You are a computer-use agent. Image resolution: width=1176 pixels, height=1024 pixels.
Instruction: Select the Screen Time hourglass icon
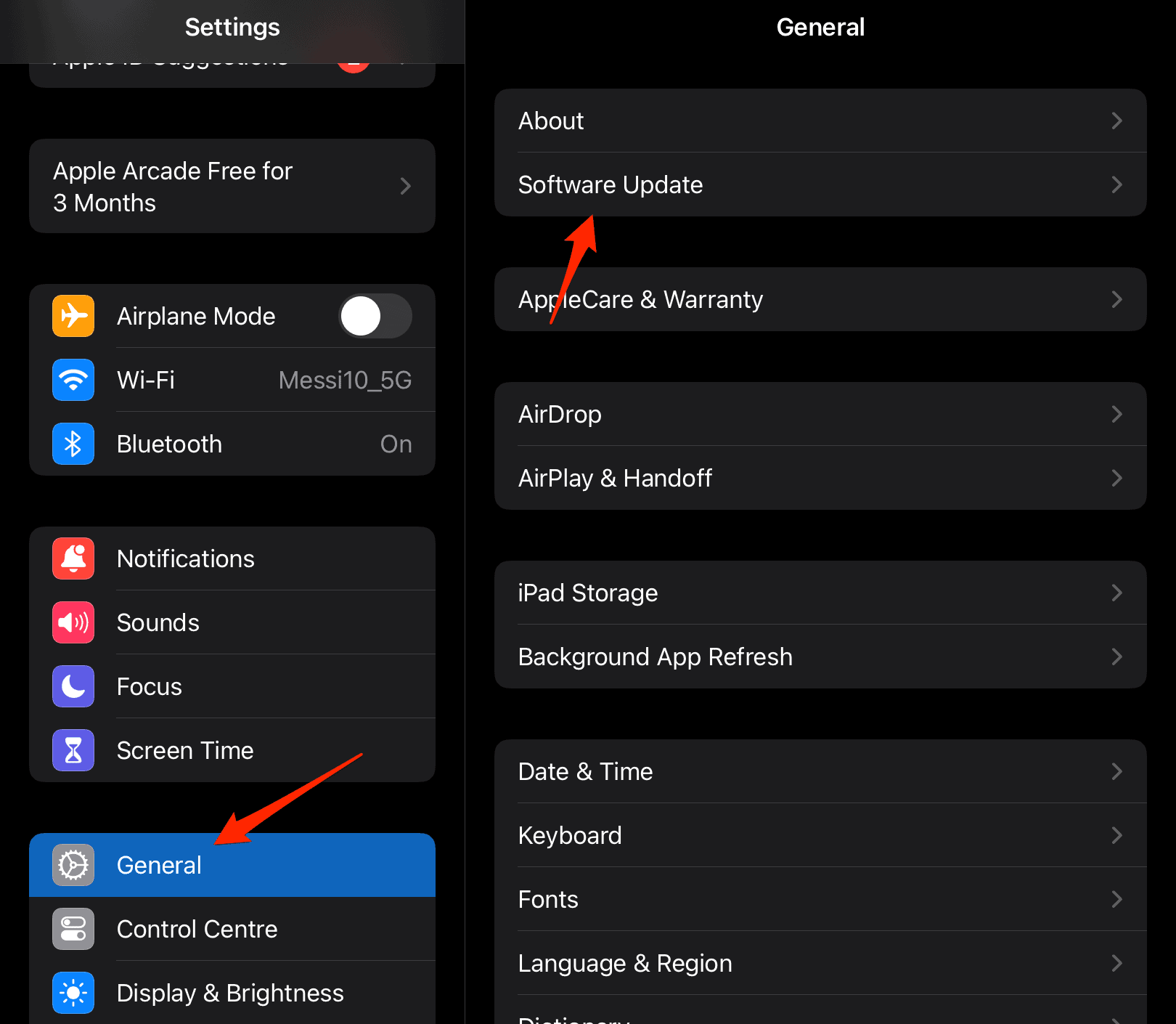tap(73, 750)
